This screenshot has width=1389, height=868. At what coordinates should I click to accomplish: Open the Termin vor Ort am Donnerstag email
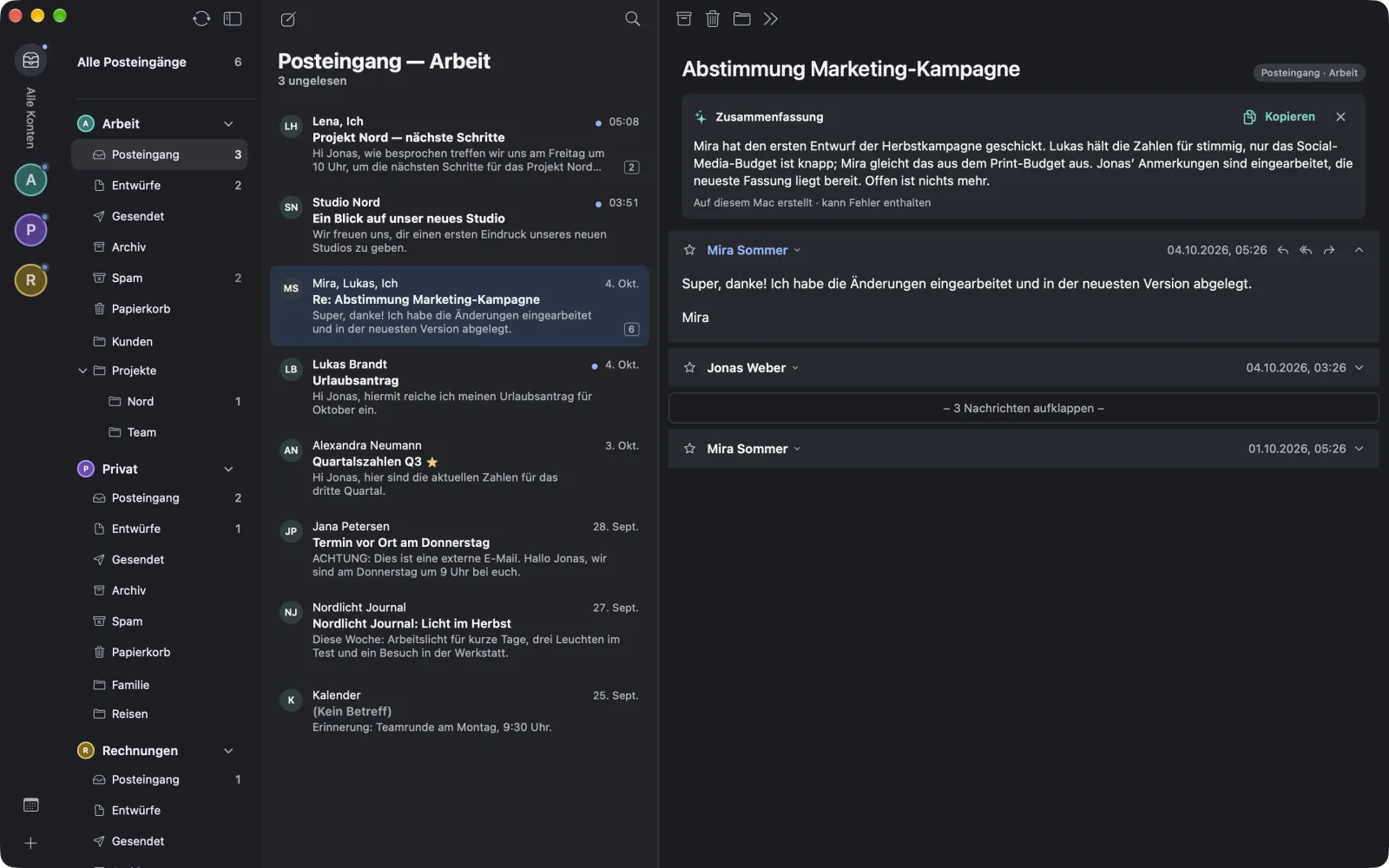click(x=459, y=549)
